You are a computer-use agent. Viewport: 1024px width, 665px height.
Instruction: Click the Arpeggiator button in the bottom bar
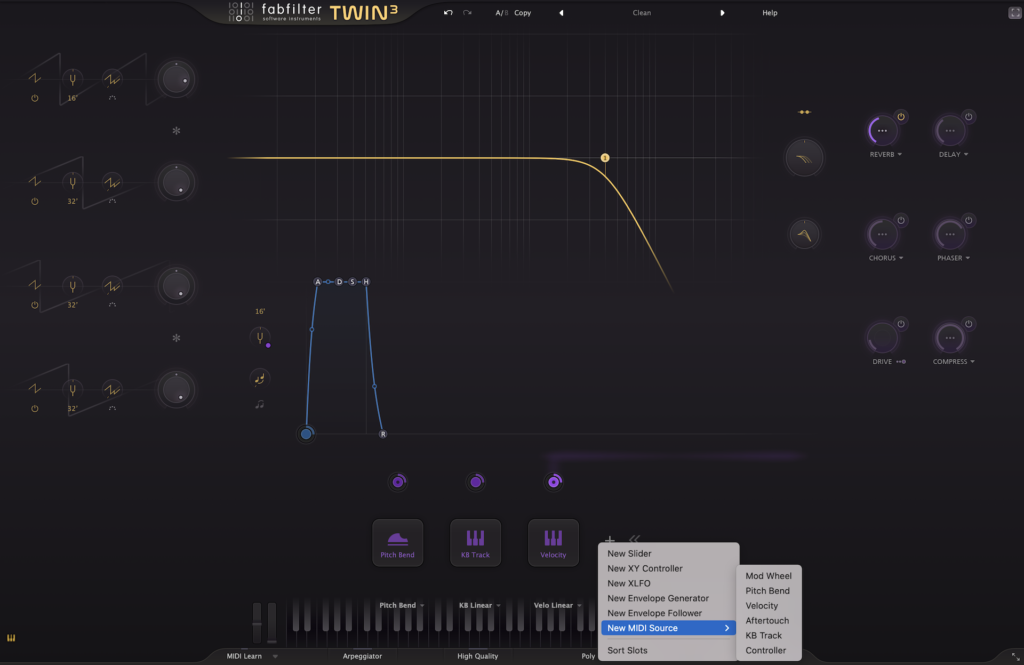362,656
